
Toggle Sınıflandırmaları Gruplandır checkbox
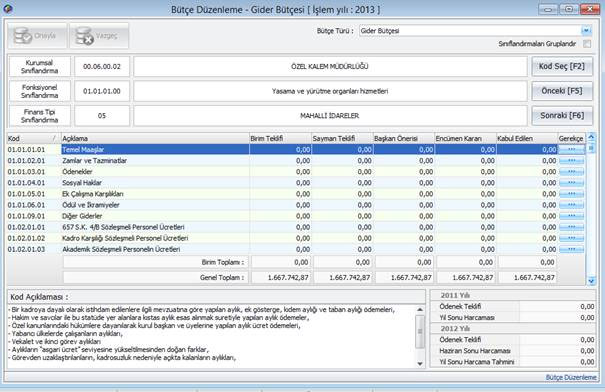[587, 44]
